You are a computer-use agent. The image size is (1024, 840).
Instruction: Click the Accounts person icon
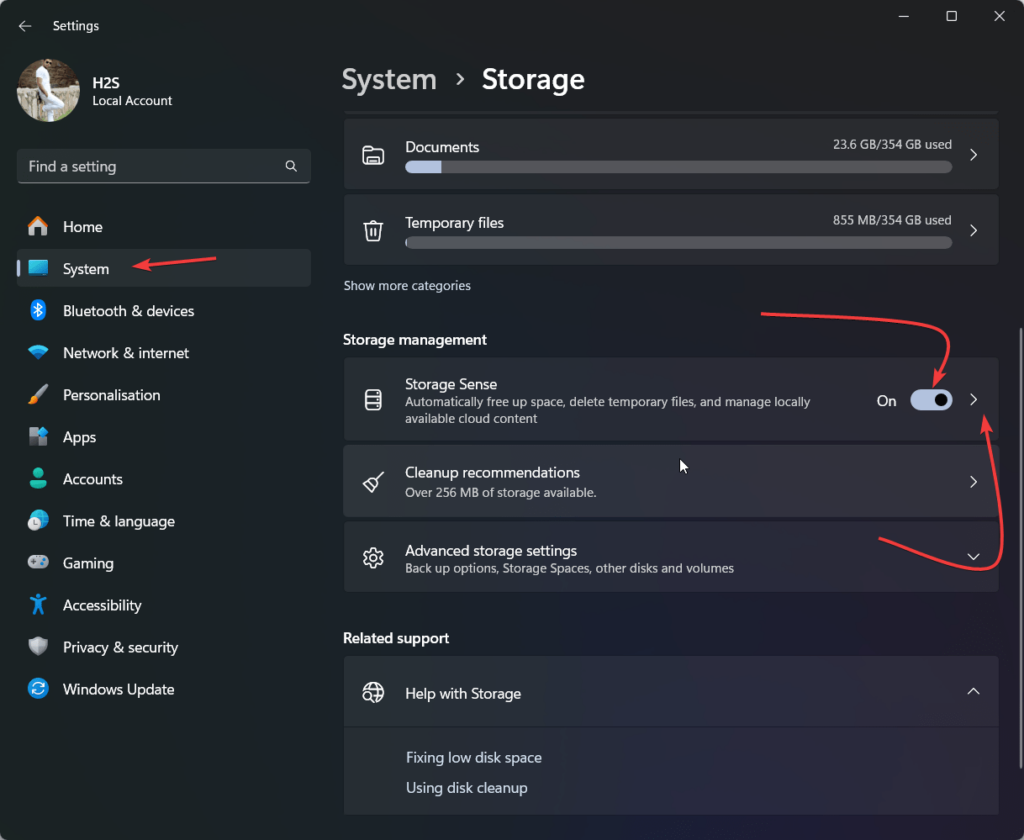pos(38,478)
